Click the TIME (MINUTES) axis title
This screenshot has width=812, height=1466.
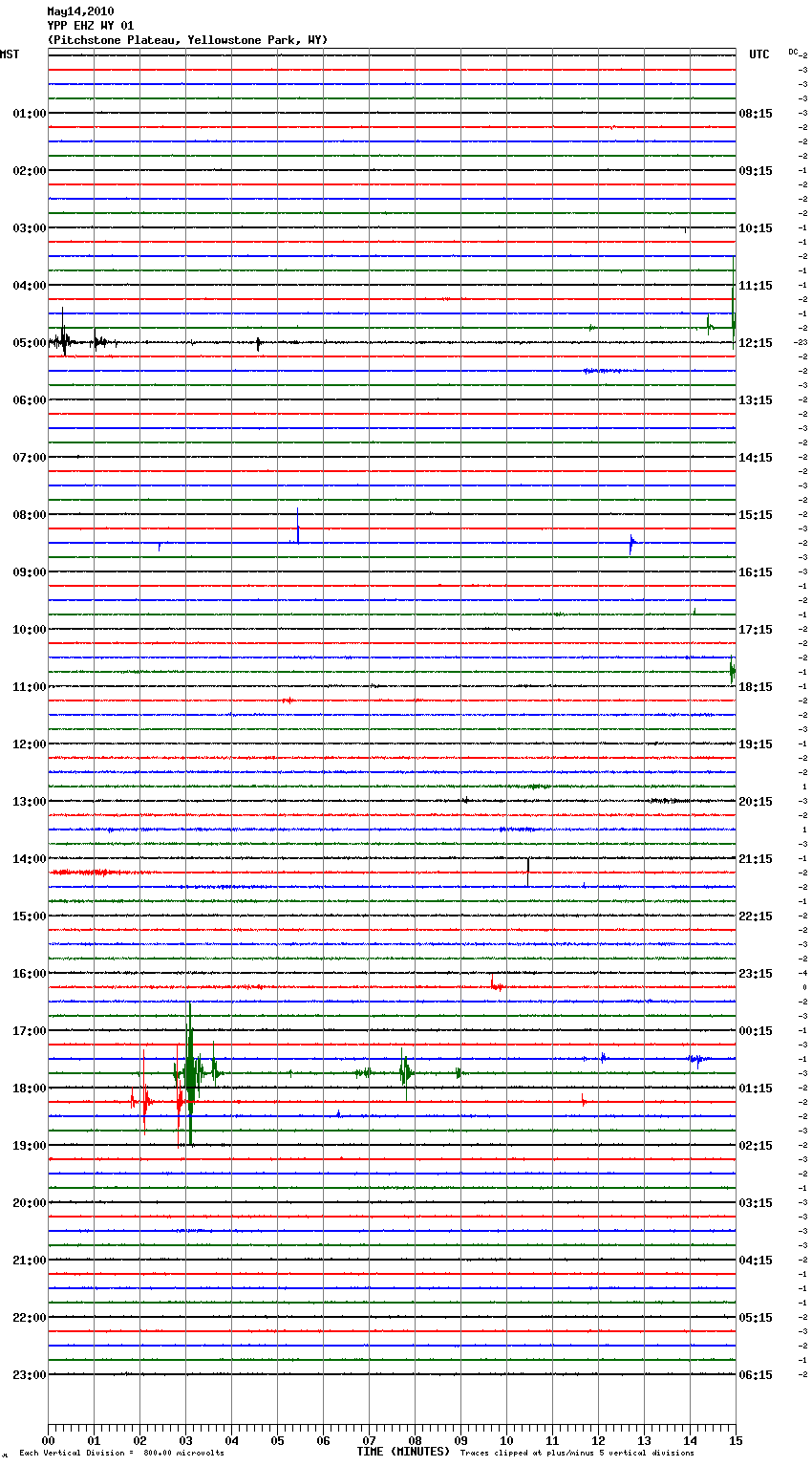tap(403, 1452)
